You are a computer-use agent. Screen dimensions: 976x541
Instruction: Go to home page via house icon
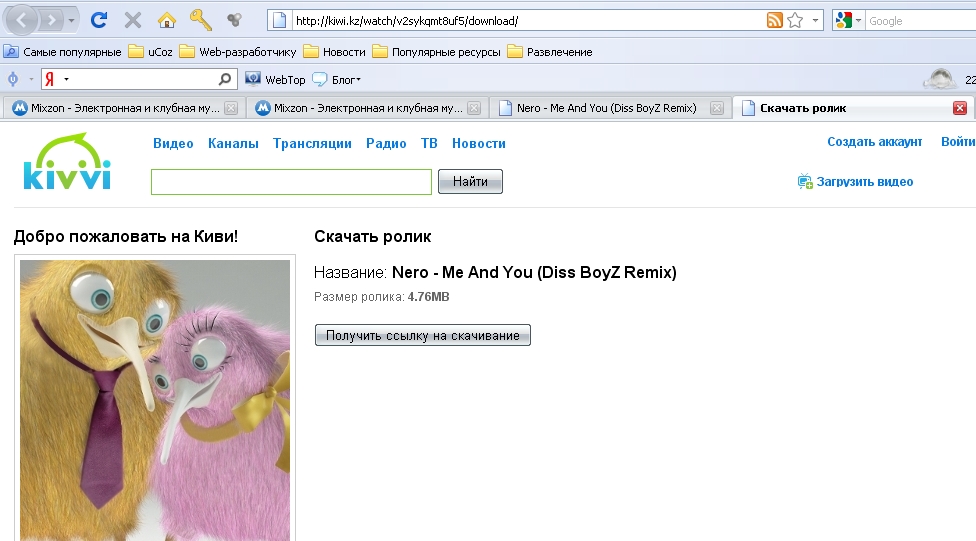(166, 21)
